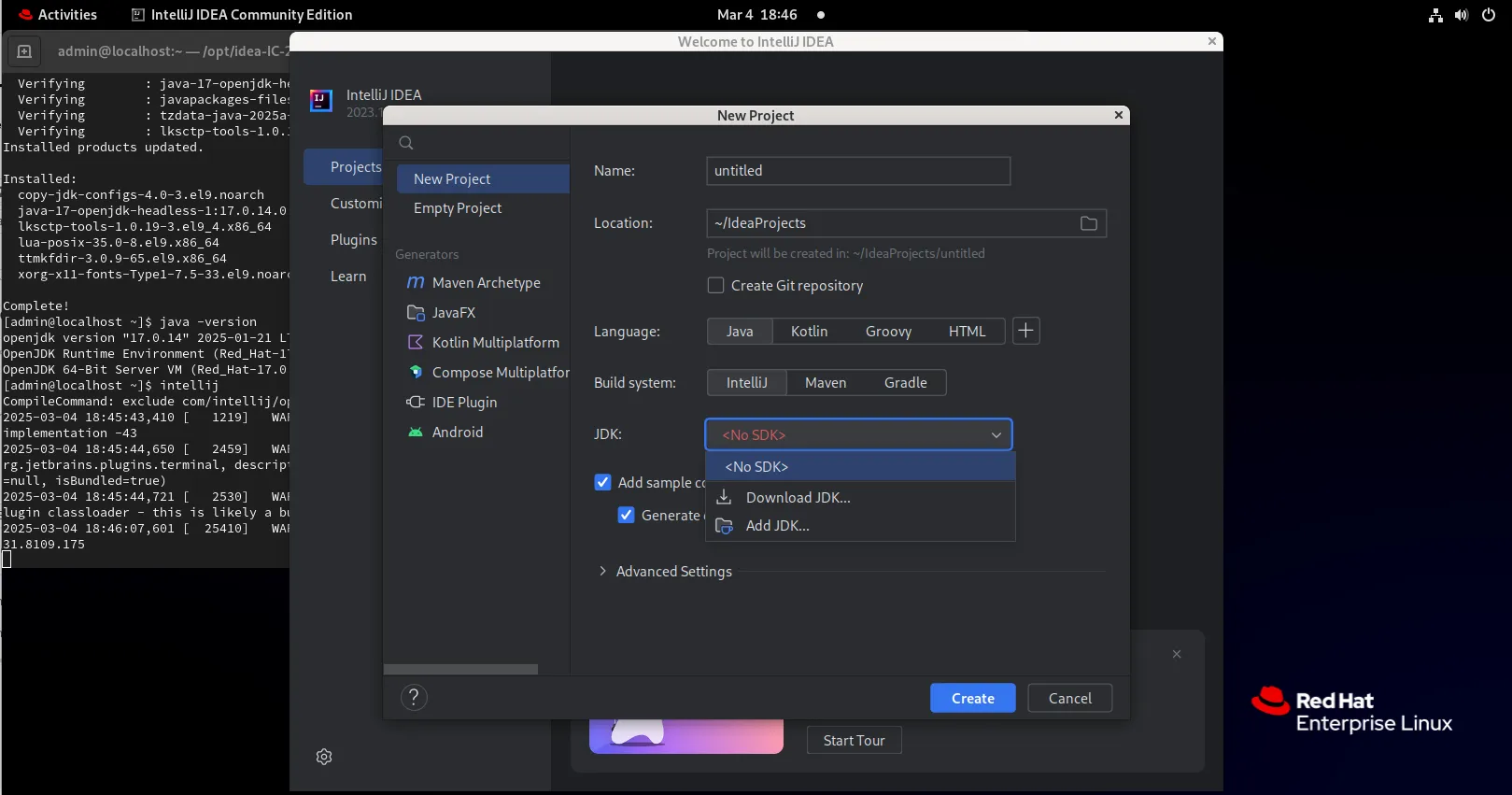Choose IntelliJ build system
Viewport: 1512px width, 795px height.
pyautogui.click(x=747, y=383)
